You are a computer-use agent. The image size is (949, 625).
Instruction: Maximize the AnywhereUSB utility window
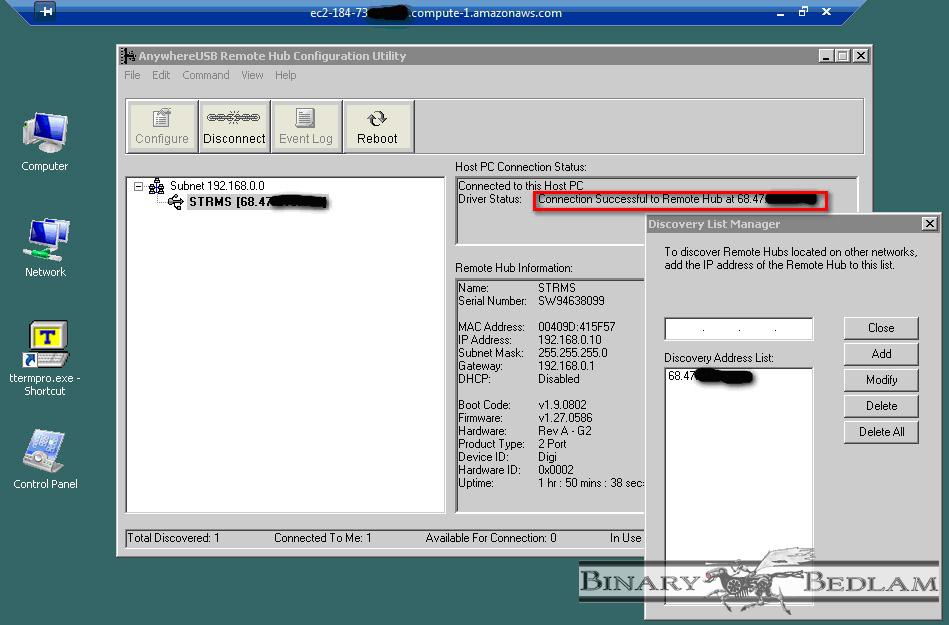(x=842, y=56)
